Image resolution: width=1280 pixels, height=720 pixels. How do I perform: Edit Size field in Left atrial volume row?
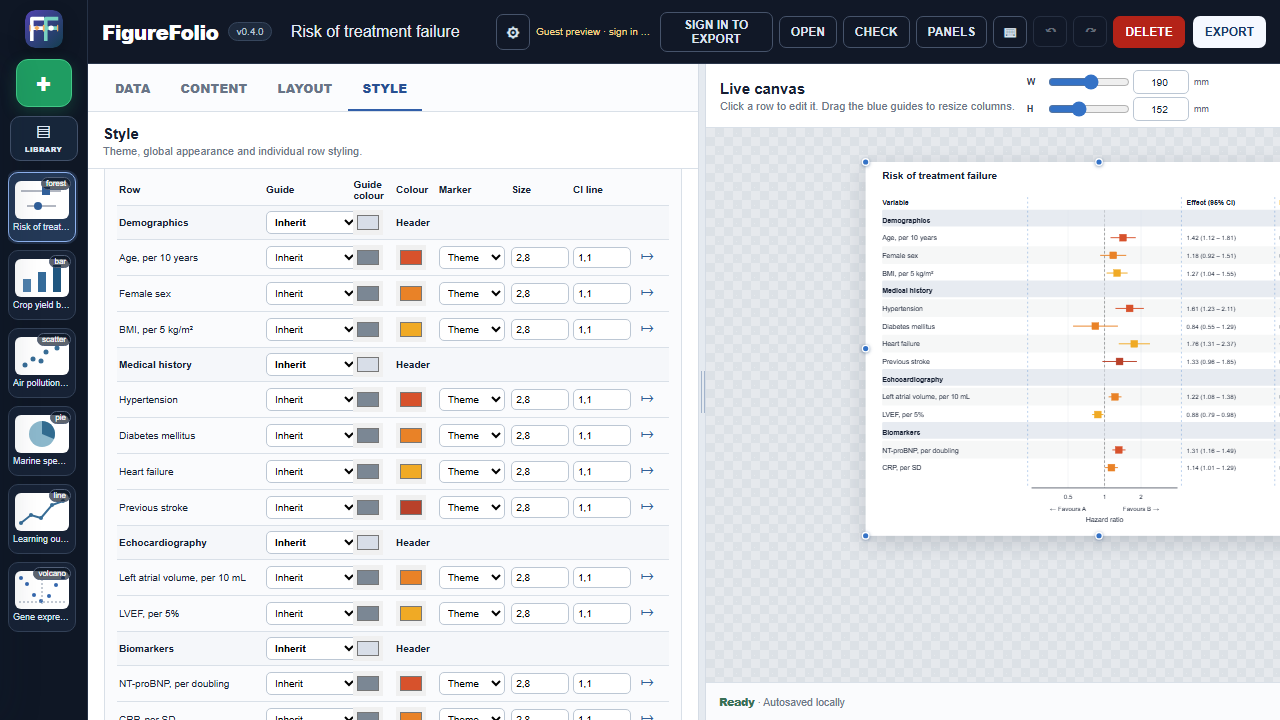tap(540, 578)
